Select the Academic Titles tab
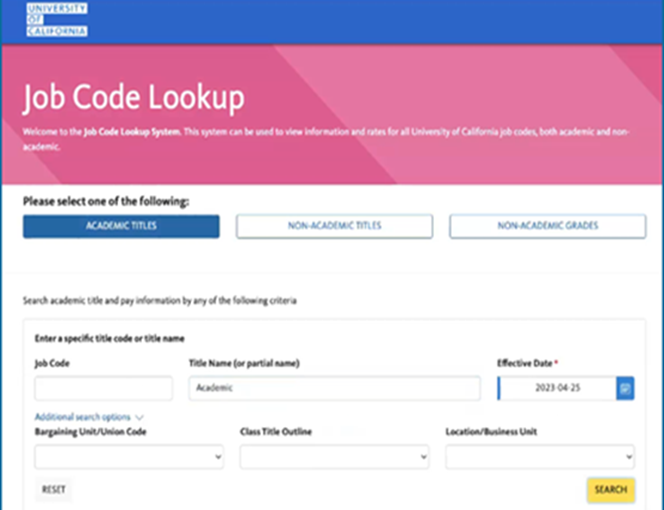This screenshot has width=664, height=510. (121, 226)
